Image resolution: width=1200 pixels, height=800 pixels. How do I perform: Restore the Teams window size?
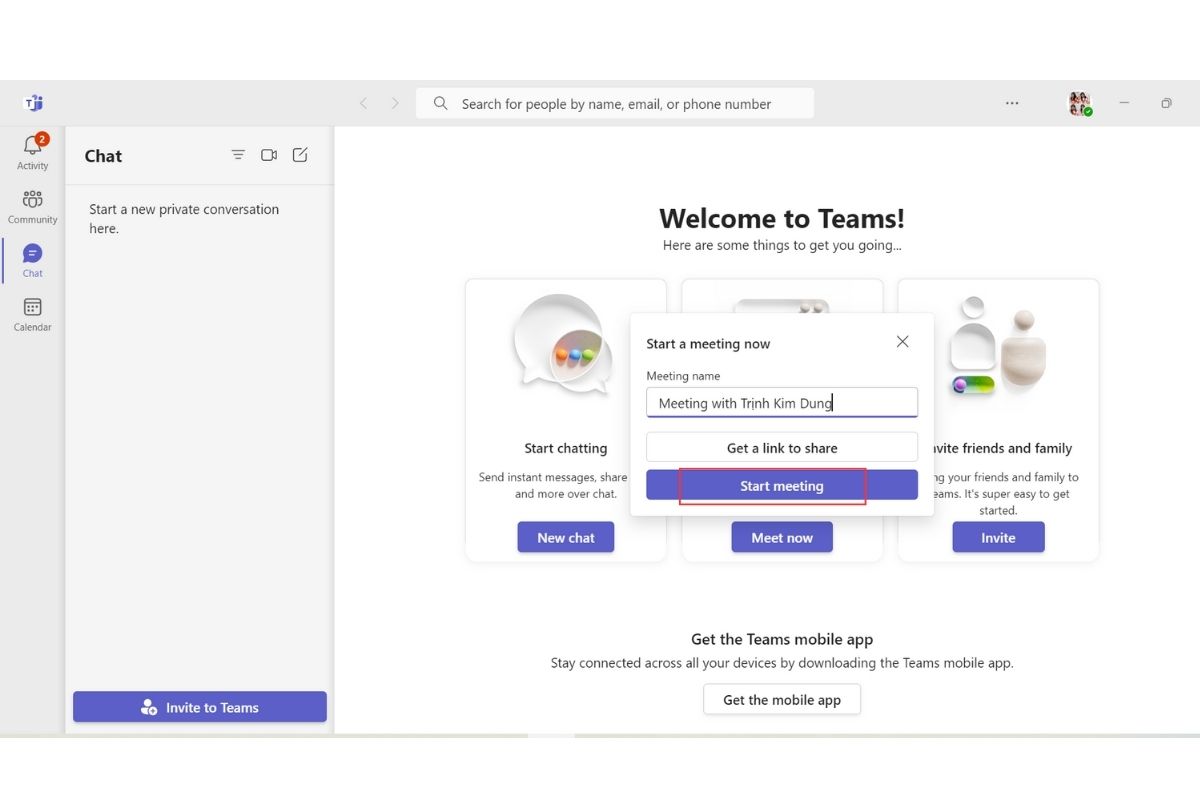pos(1166,103)
